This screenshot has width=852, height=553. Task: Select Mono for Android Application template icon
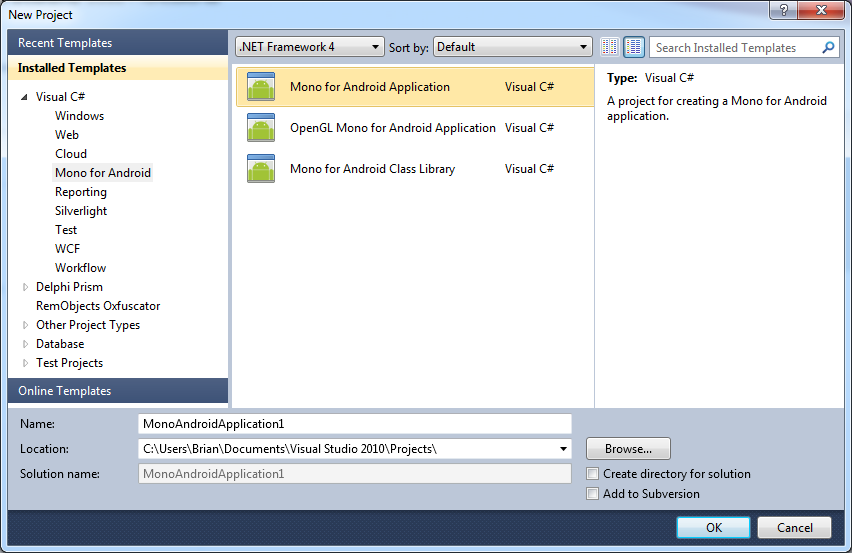tap(261, 87)
